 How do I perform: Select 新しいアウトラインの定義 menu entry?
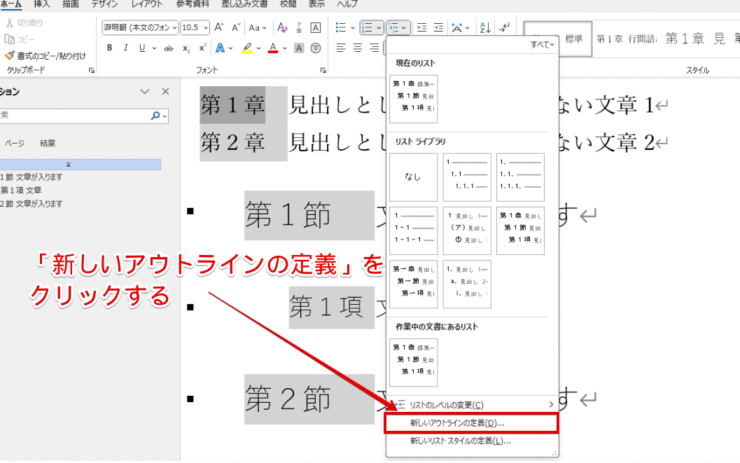coord(456,423)
